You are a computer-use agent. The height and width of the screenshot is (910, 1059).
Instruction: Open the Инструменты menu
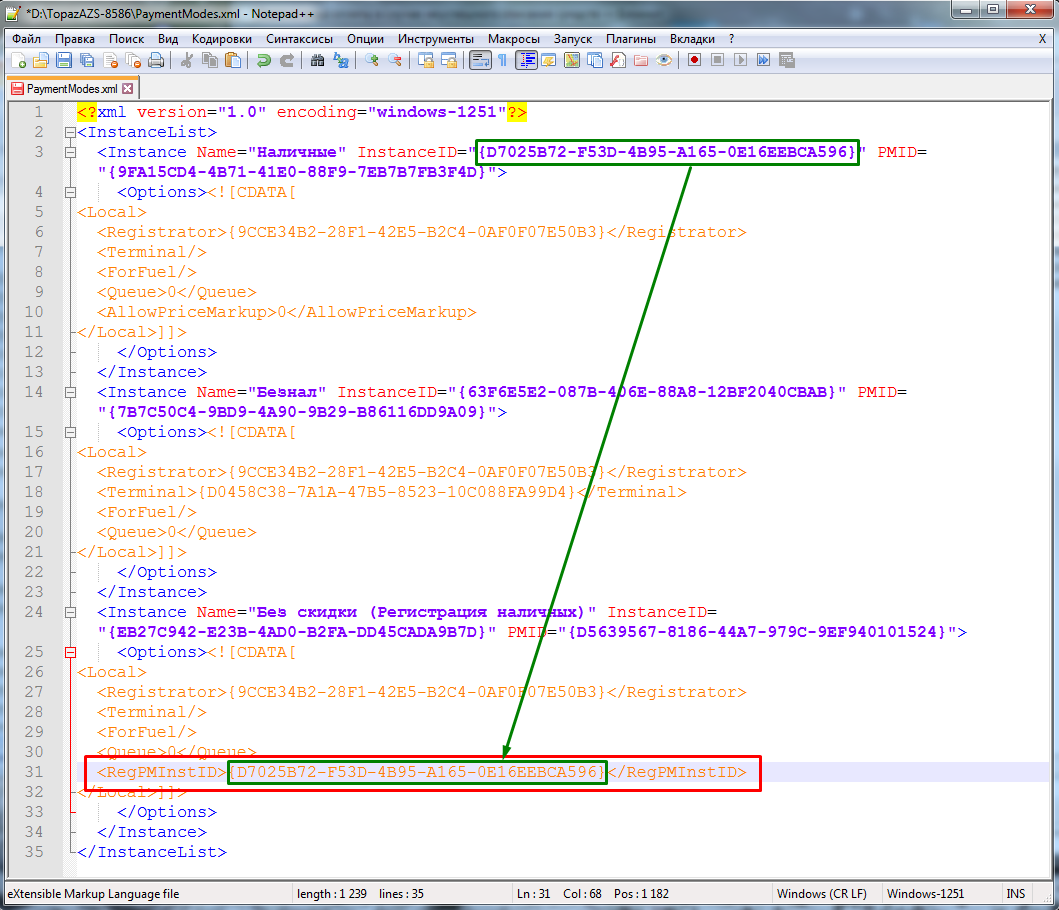pyautogui.click(x=436, y=39)
